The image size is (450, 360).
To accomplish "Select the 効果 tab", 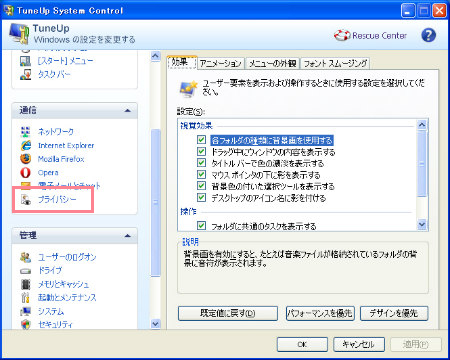I will coord(182,62).
